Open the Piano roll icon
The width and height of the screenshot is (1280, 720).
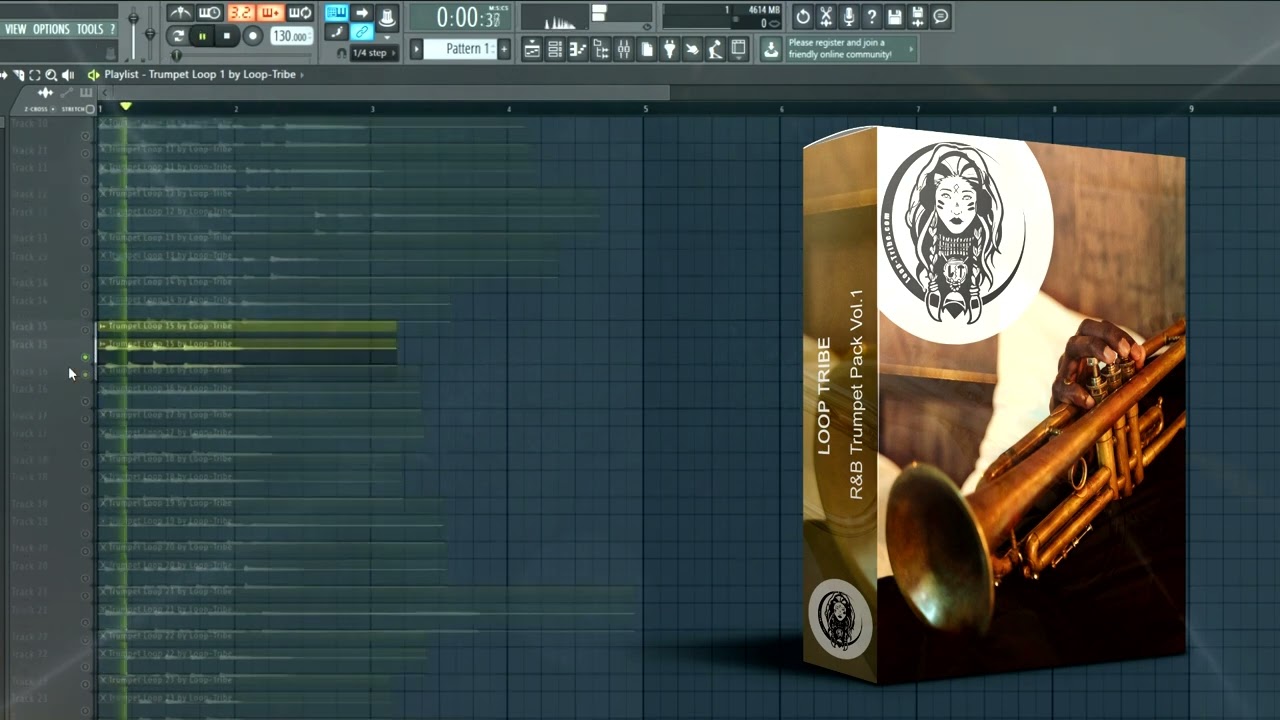(x=578, y=49)
